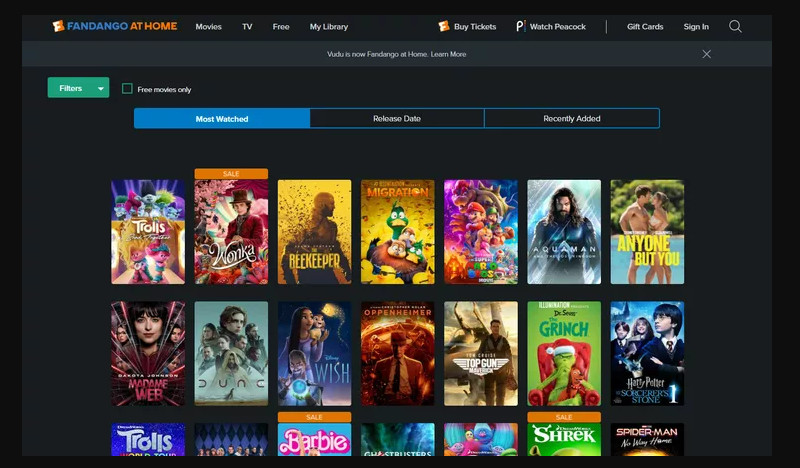The image size is (800, 468).
Task: Open the Wish movie poster
Action: (314, 354)
